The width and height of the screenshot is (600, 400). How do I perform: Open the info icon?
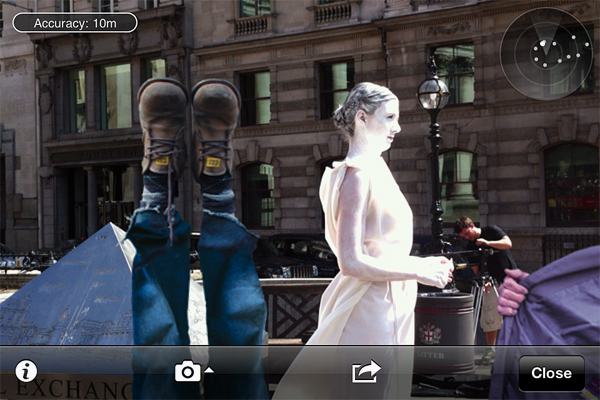26,371
